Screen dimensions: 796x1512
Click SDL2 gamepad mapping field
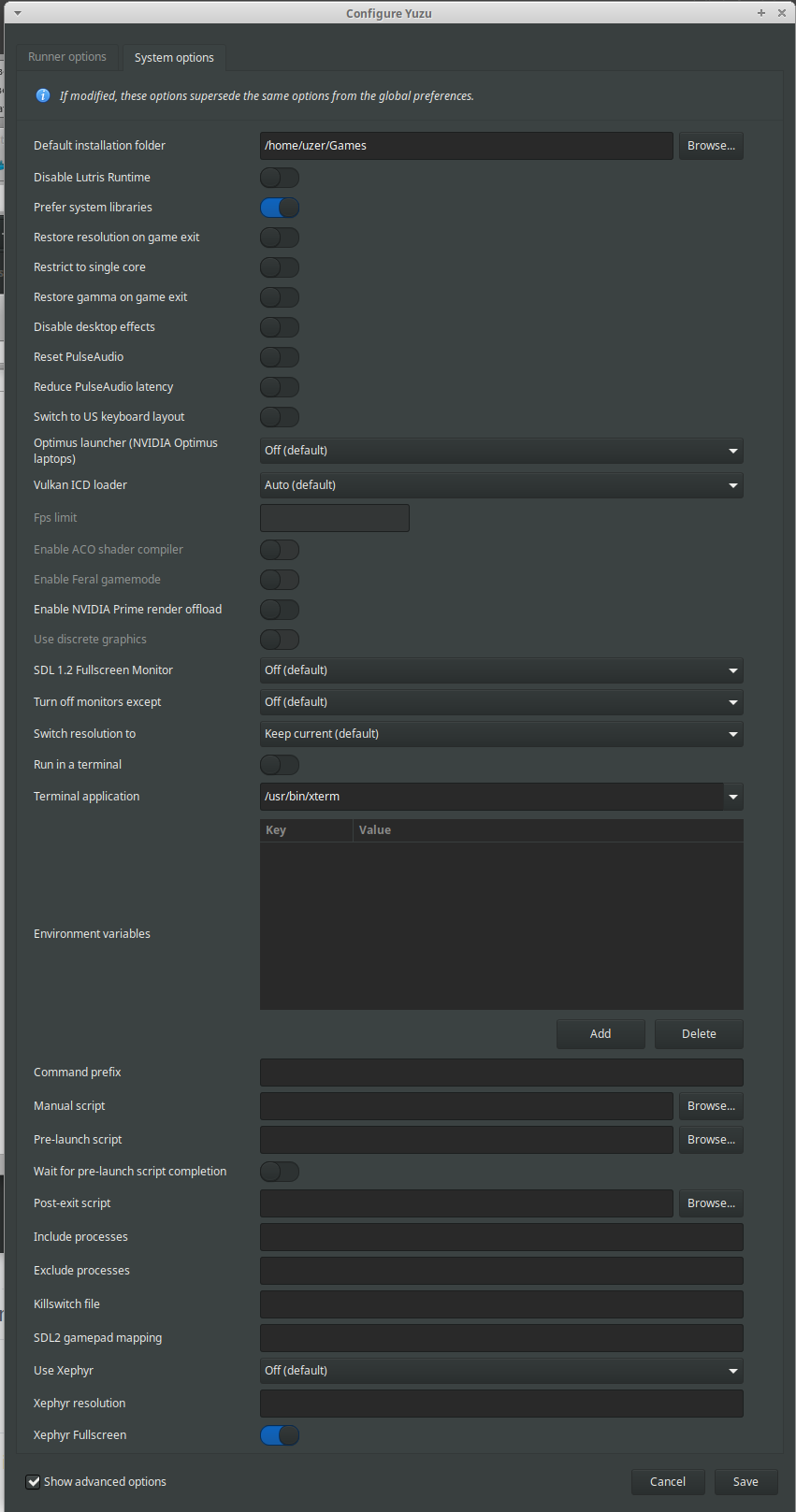click(501, 1338)
